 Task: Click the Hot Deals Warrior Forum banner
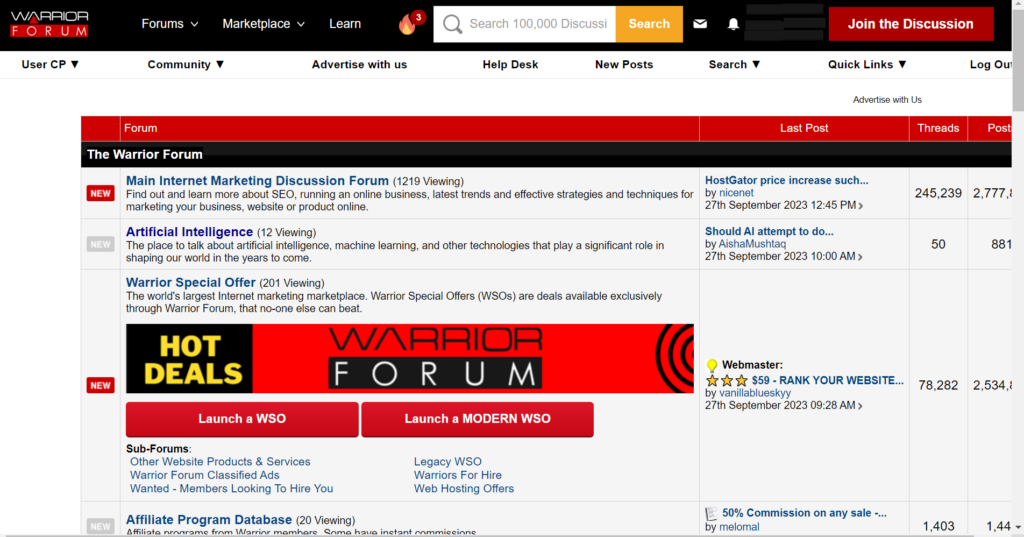(409, 359)
